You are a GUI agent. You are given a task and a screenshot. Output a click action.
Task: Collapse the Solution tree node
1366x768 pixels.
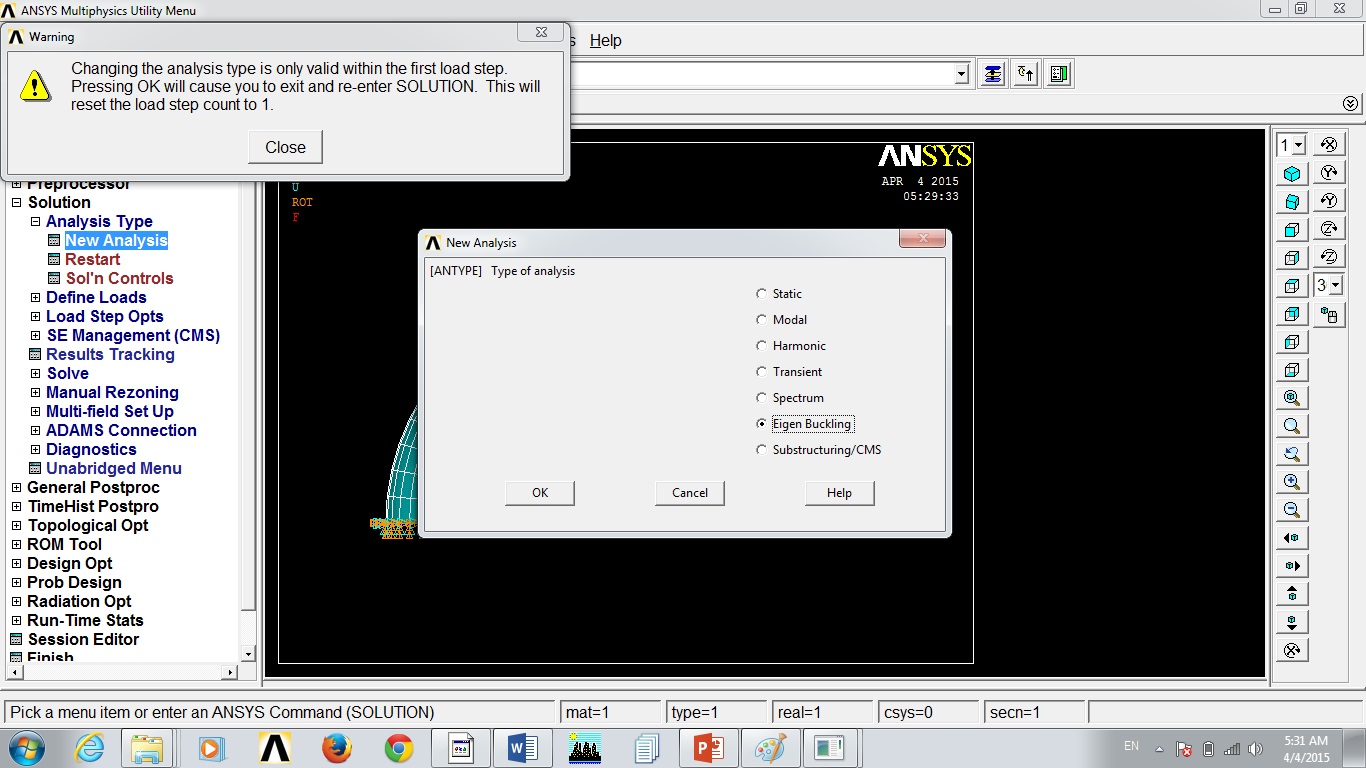tap(16, 203)
